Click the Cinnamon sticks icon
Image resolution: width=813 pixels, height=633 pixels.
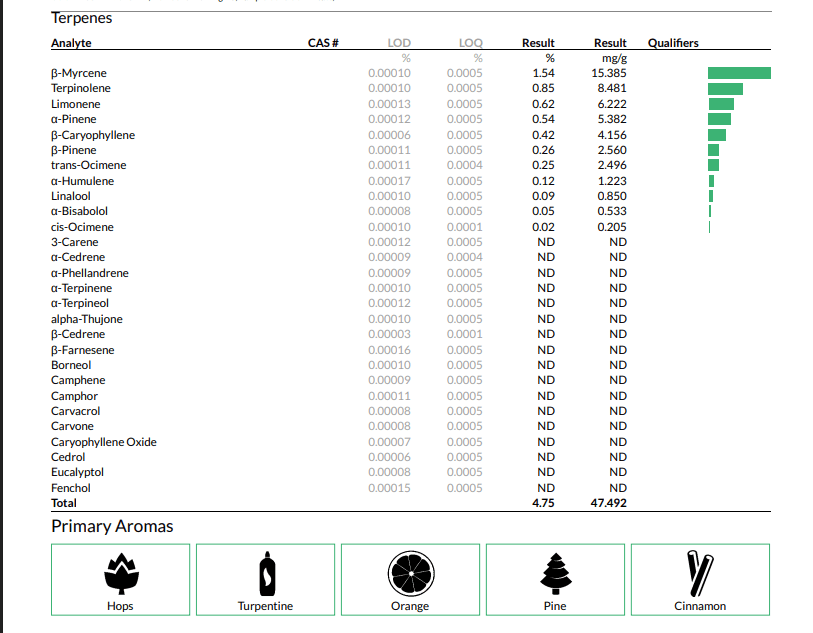[x=700, y=573]
